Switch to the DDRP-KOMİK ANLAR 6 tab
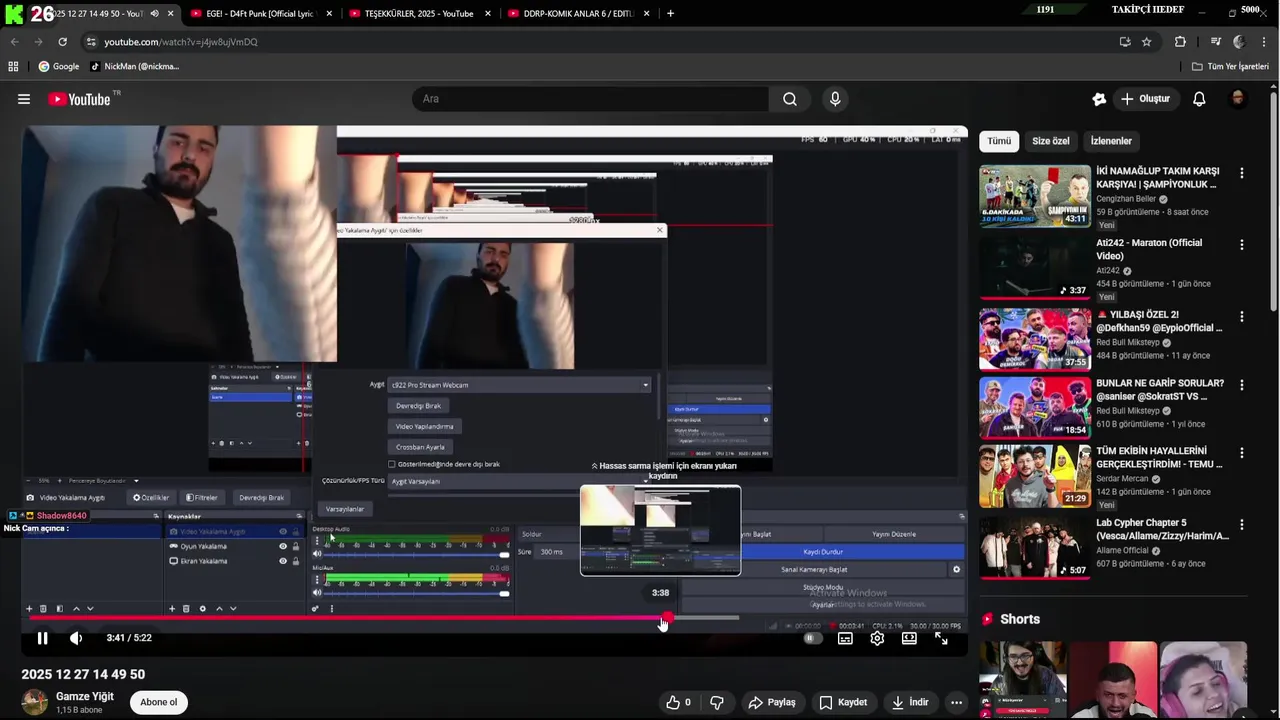 579,13
